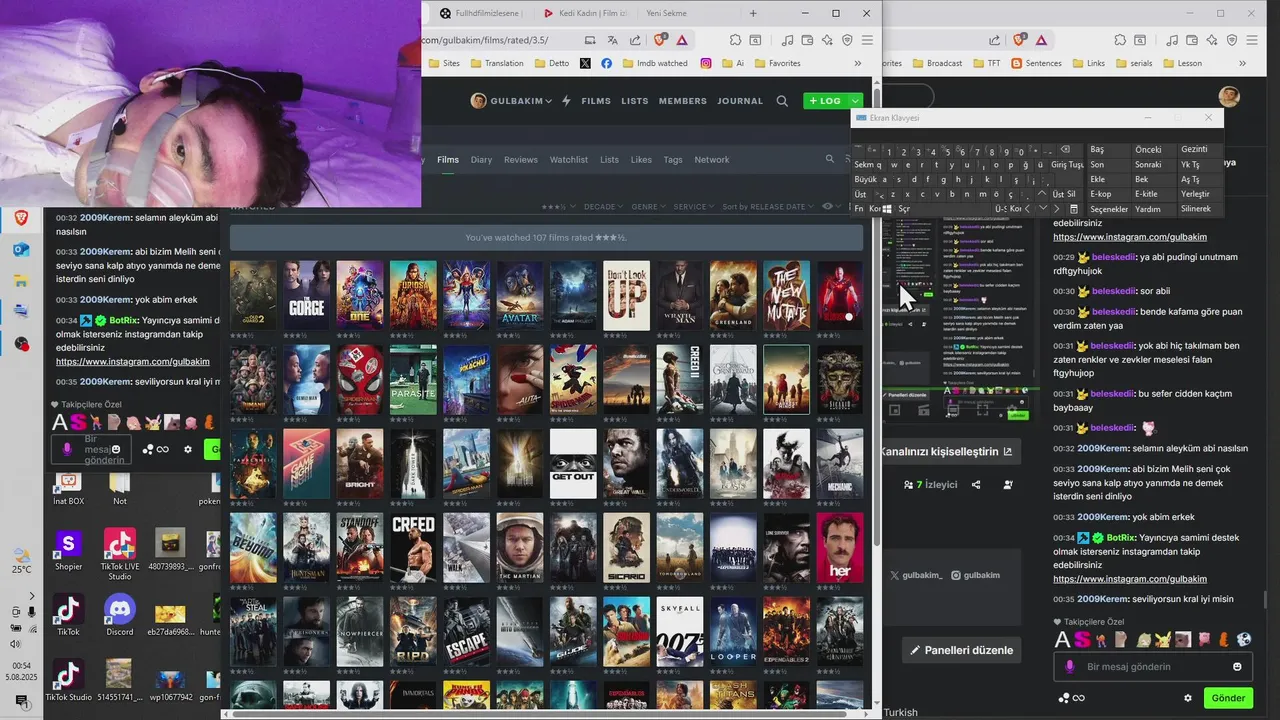
Task: Expand the arrow beside the LOG button
Action: pyautogui.click(x=855, y=101)
